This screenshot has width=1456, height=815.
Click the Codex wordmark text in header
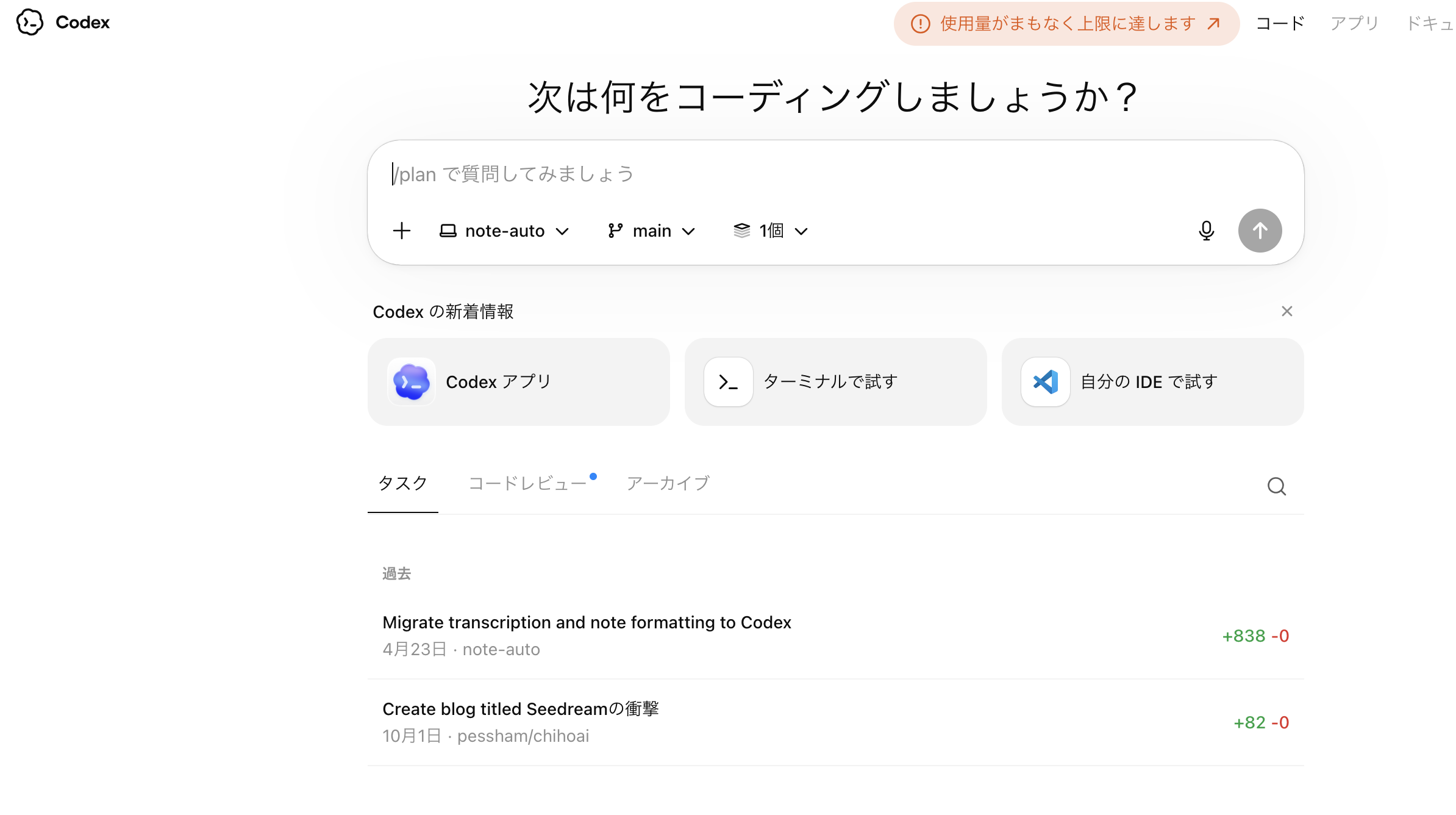pyautogui.click(x=82, y=23)
